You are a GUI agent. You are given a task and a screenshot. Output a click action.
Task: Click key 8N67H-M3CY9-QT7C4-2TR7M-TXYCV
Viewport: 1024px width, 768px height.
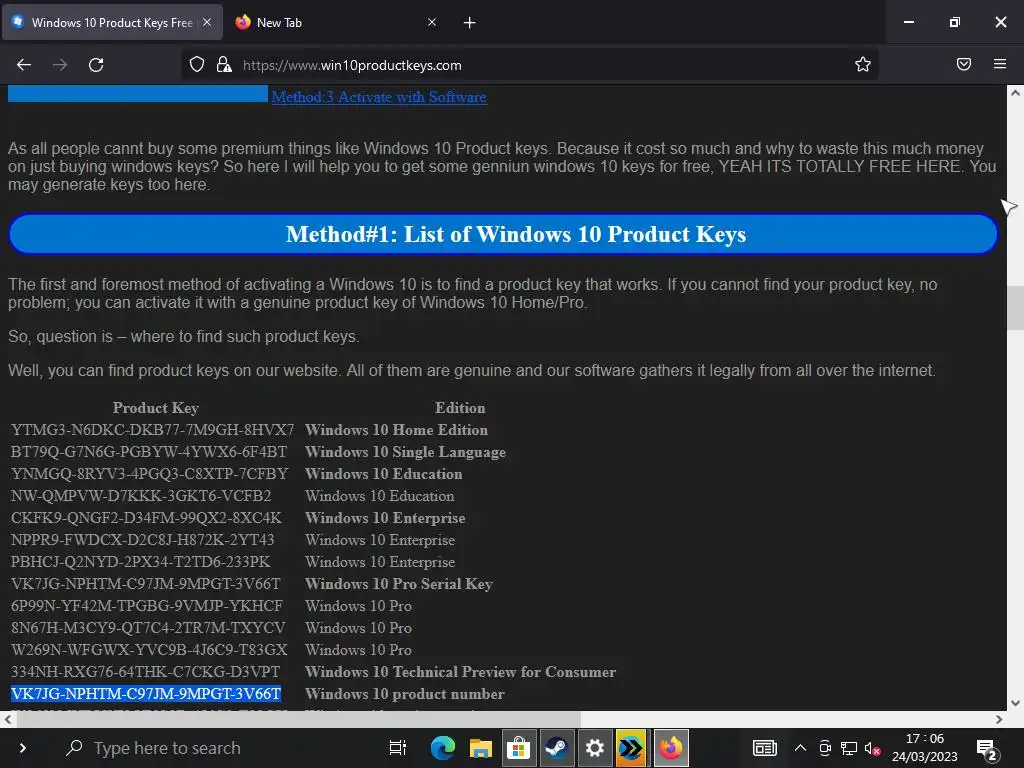click(148, 628)
